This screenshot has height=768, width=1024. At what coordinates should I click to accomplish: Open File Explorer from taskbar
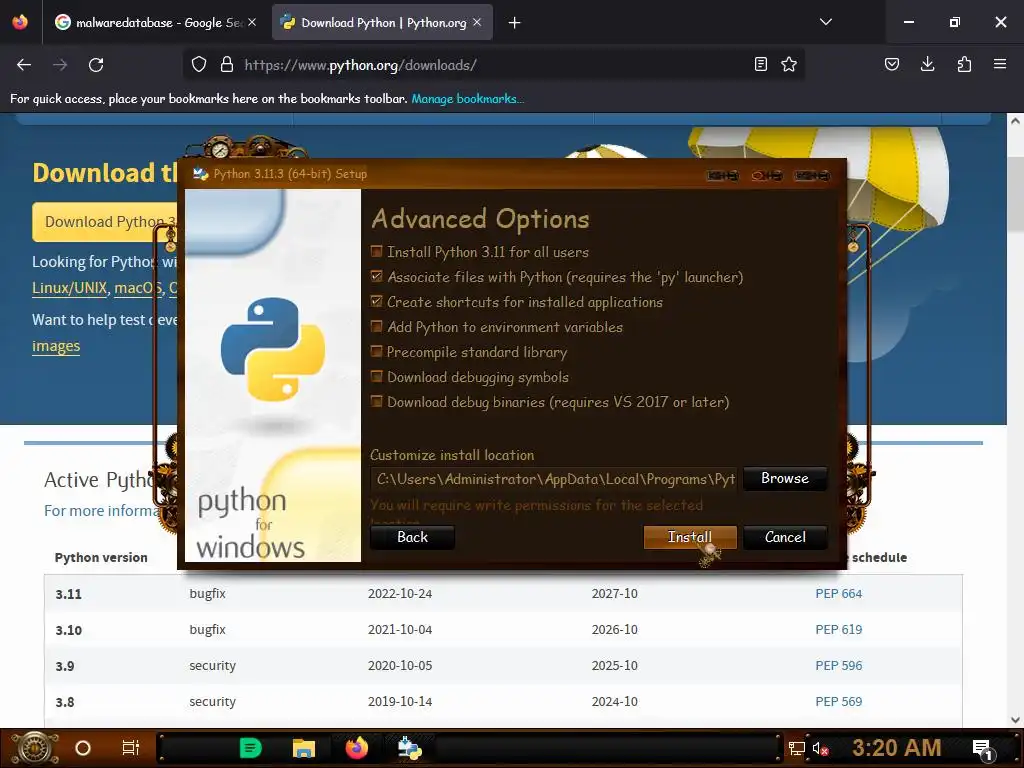(304, 748)
